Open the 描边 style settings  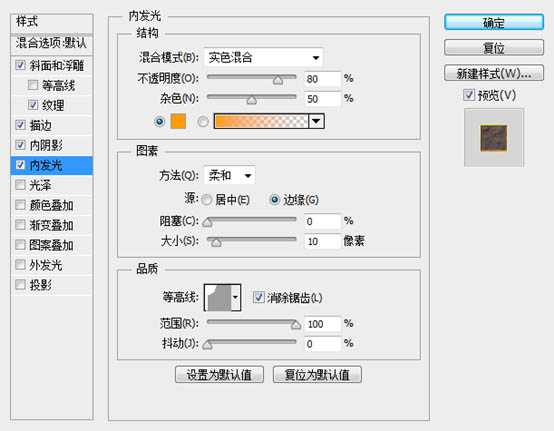pos(41,125)
